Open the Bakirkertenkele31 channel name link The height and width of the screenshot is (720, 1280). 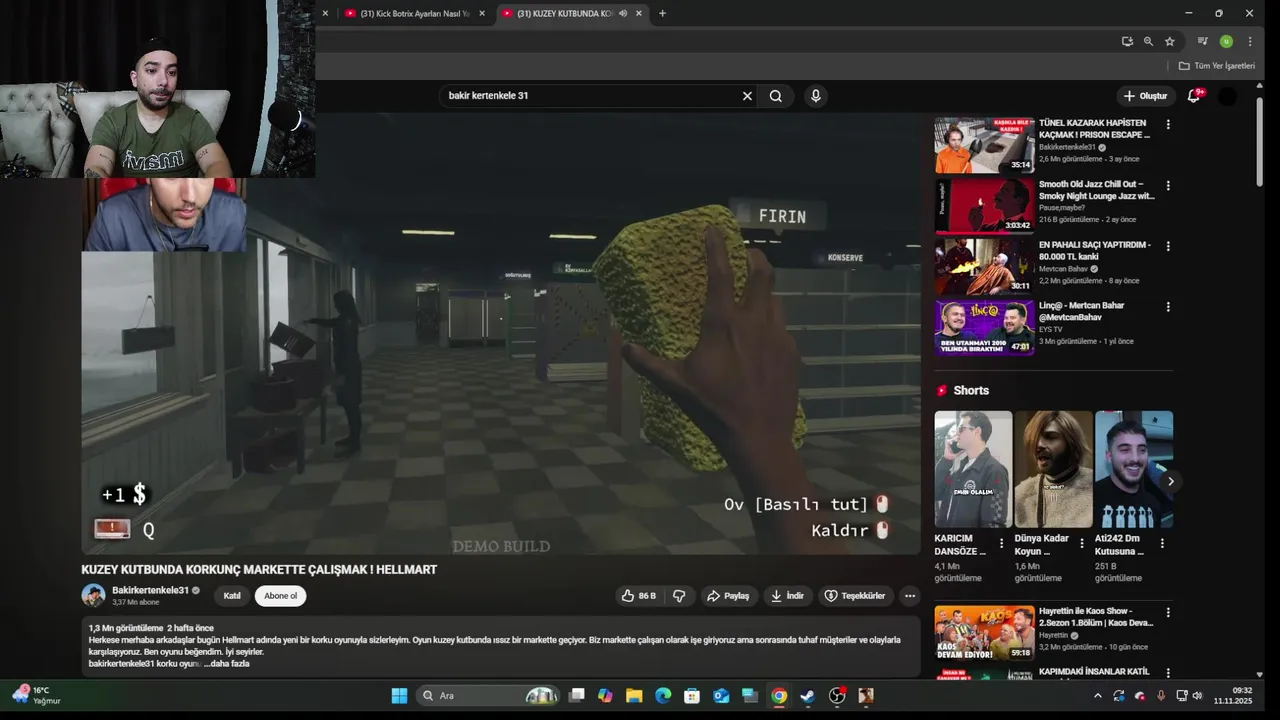(x=150, y=590)
